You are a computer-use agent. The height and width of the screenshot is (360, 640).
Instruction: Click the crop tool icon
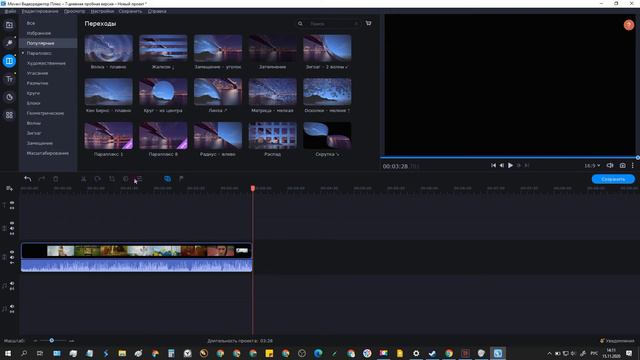click(x=111, y=179)
